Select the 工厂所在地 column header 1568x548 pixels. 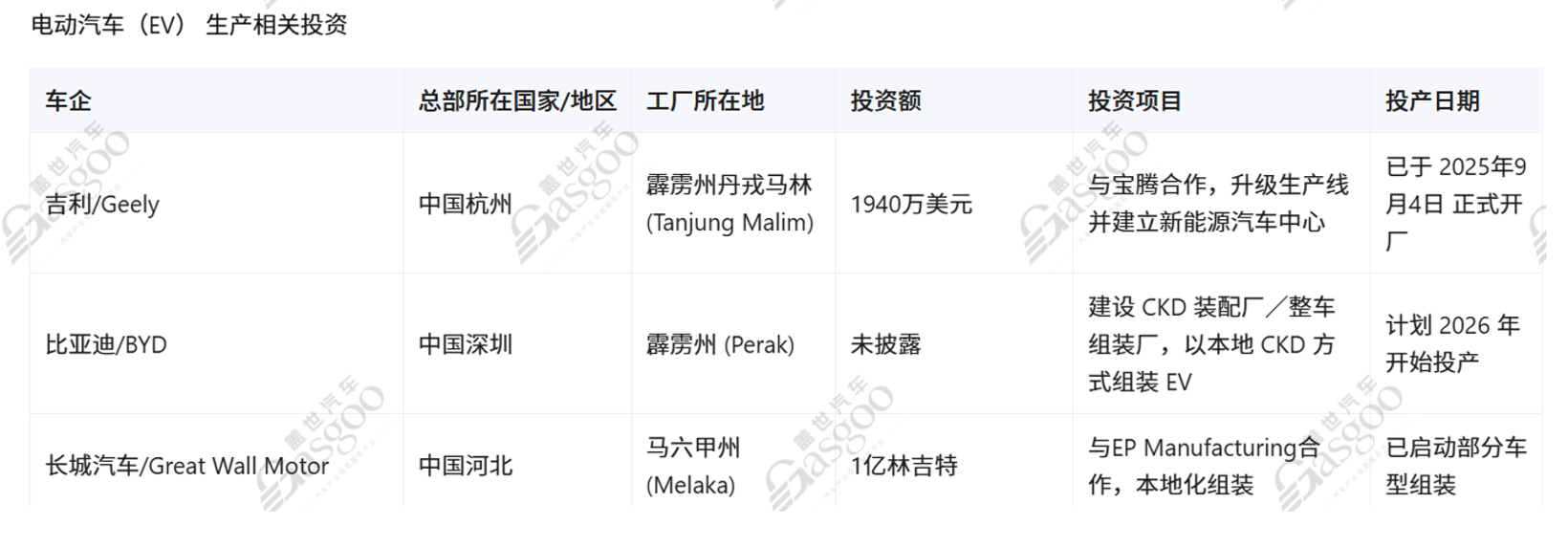705,100
